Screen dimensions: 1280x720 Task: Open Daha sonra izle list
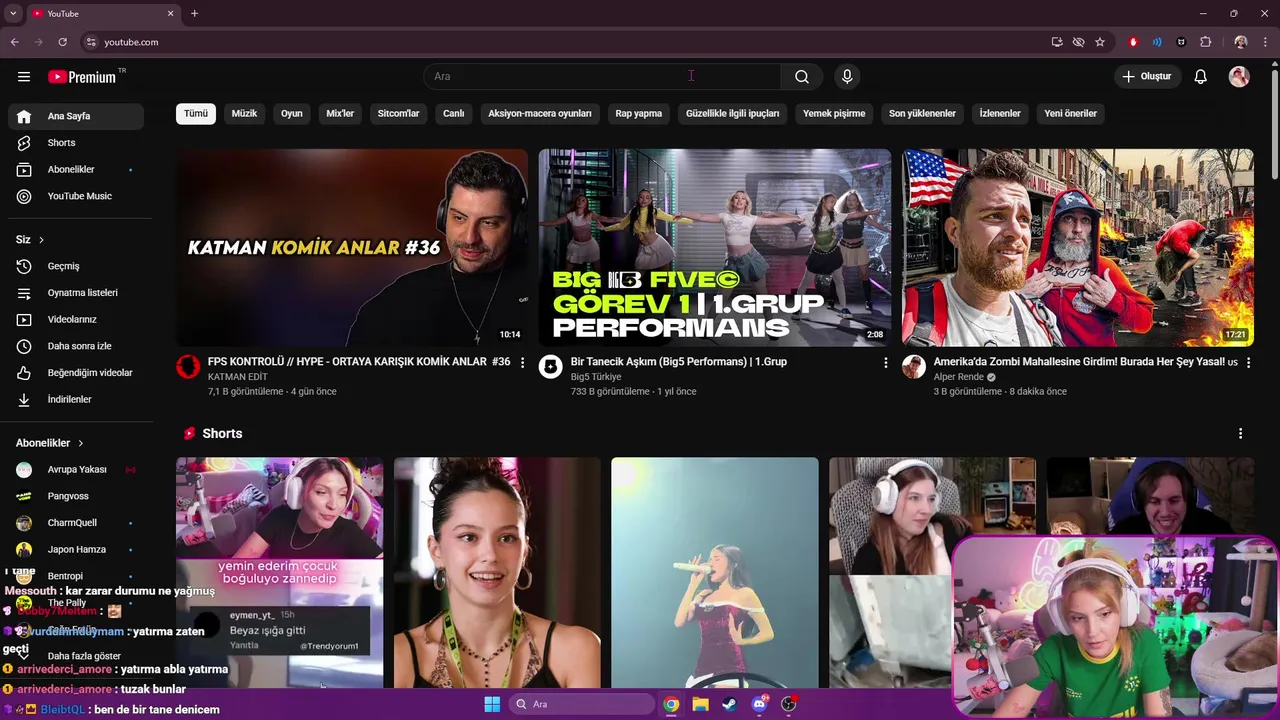tap(76, 346)
